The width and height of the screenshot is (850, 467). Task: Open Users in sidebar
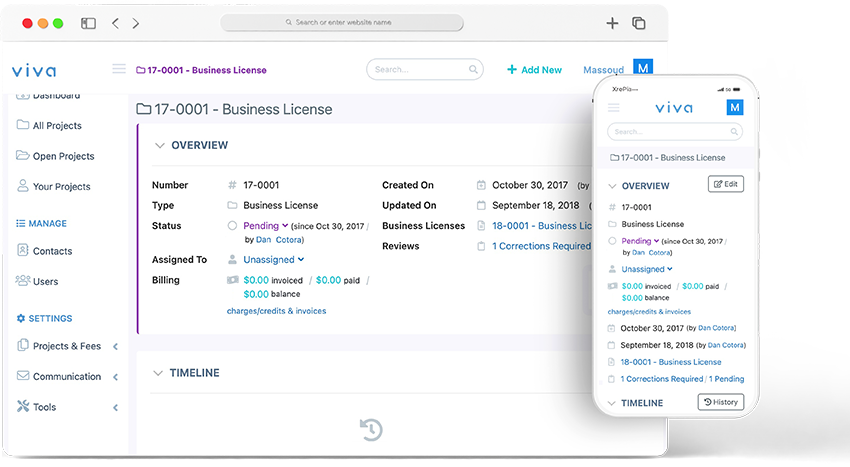coord(45,281)
